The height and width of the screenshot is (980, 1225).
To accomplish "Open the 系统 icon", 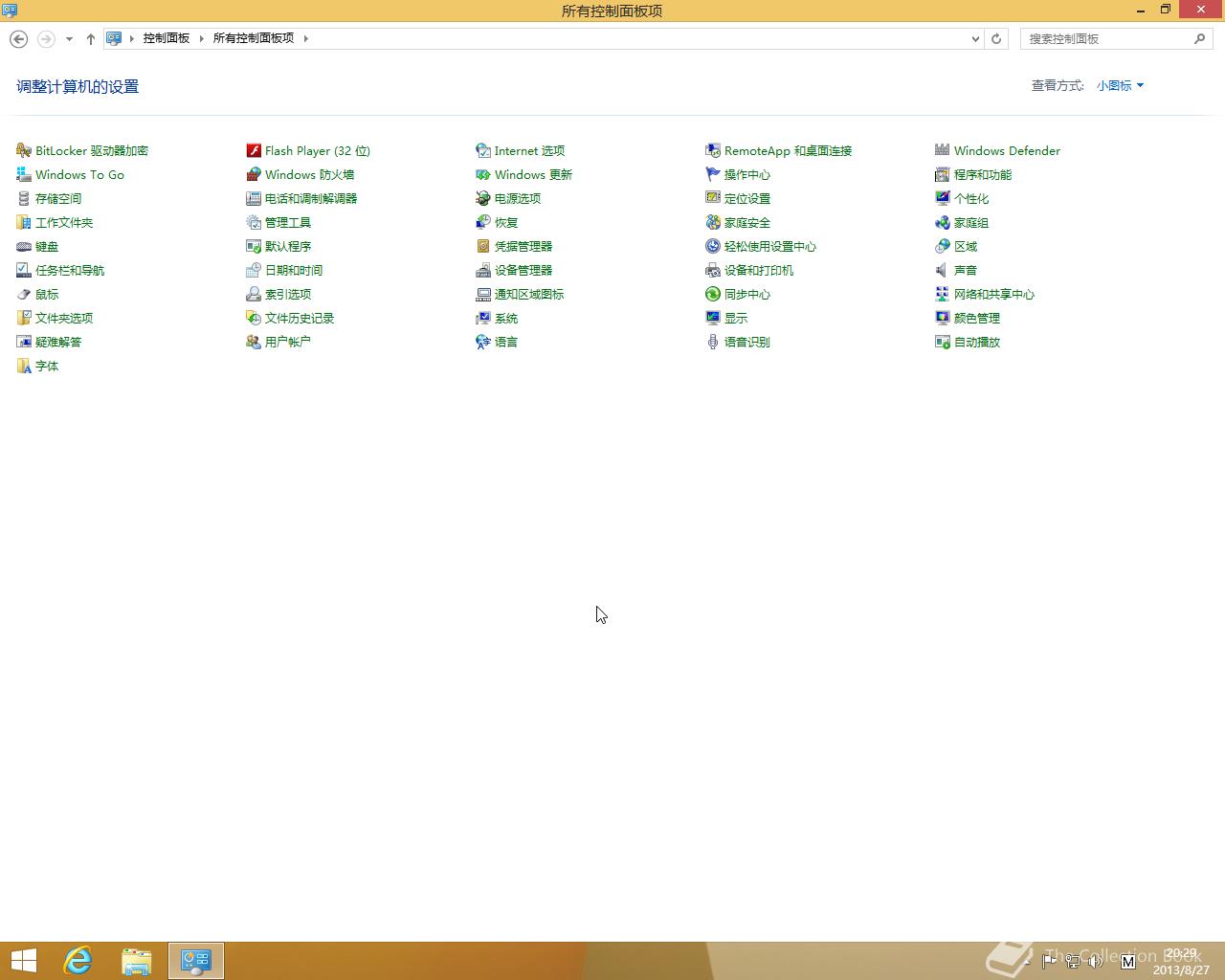I will (x=483, y=318).
